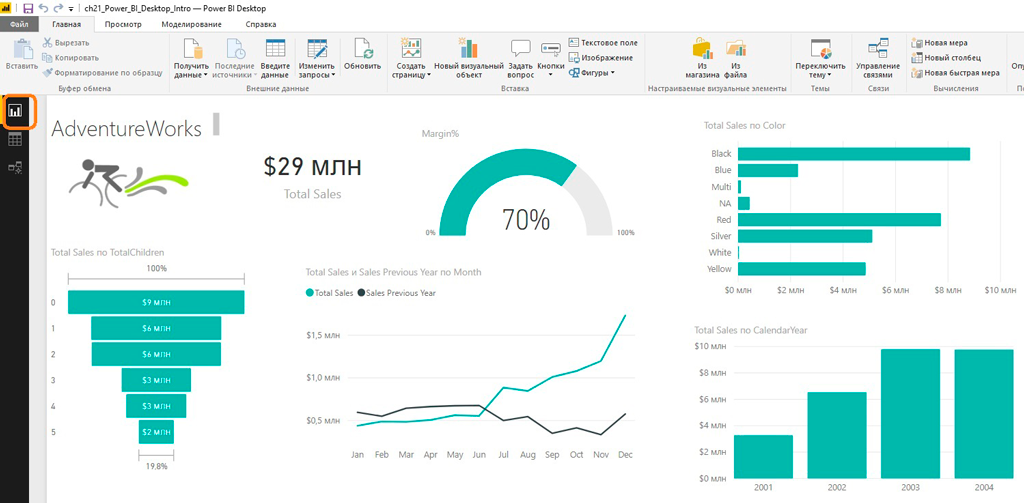The image size is (1024, 503).
Task: Open the Справка tab
Action: coord(261,24)
